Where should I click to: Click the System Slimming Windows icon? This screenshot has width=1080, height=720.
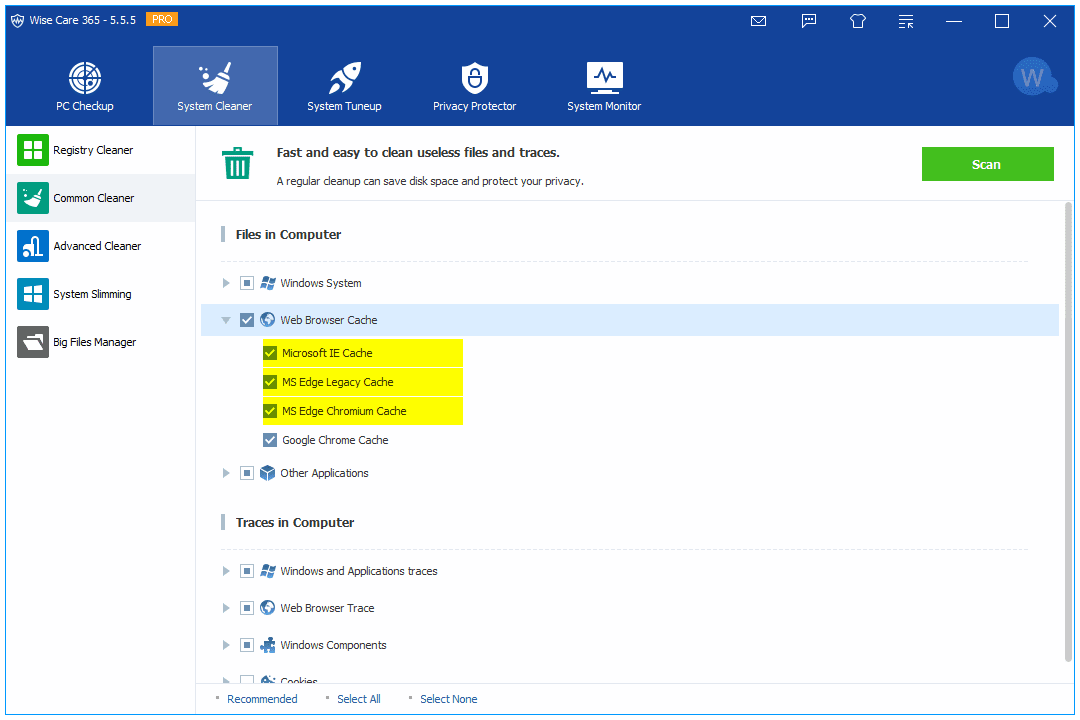(x=33, y=294)
